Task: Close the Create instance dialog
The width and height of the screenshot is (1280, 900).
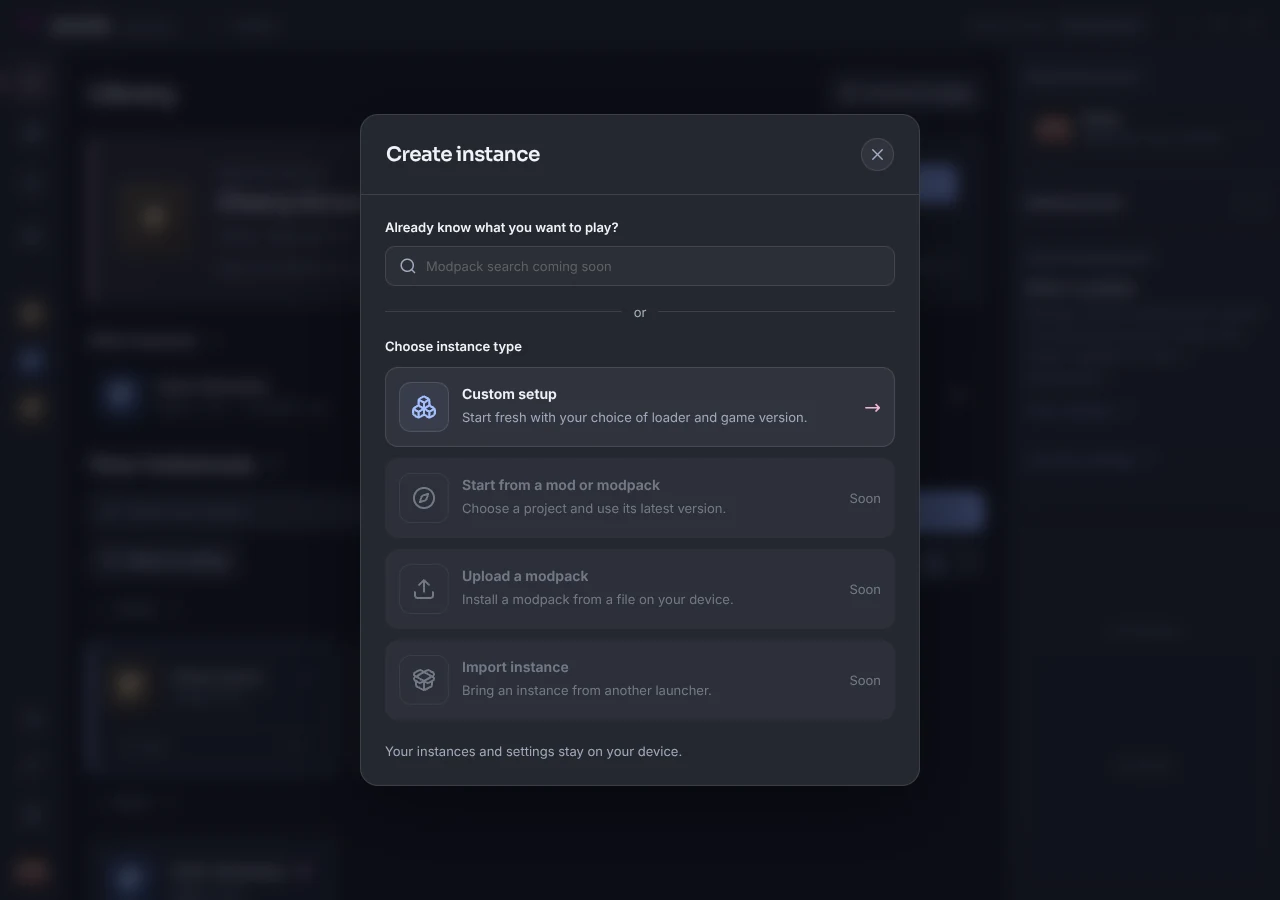Action: click(877, 154)
